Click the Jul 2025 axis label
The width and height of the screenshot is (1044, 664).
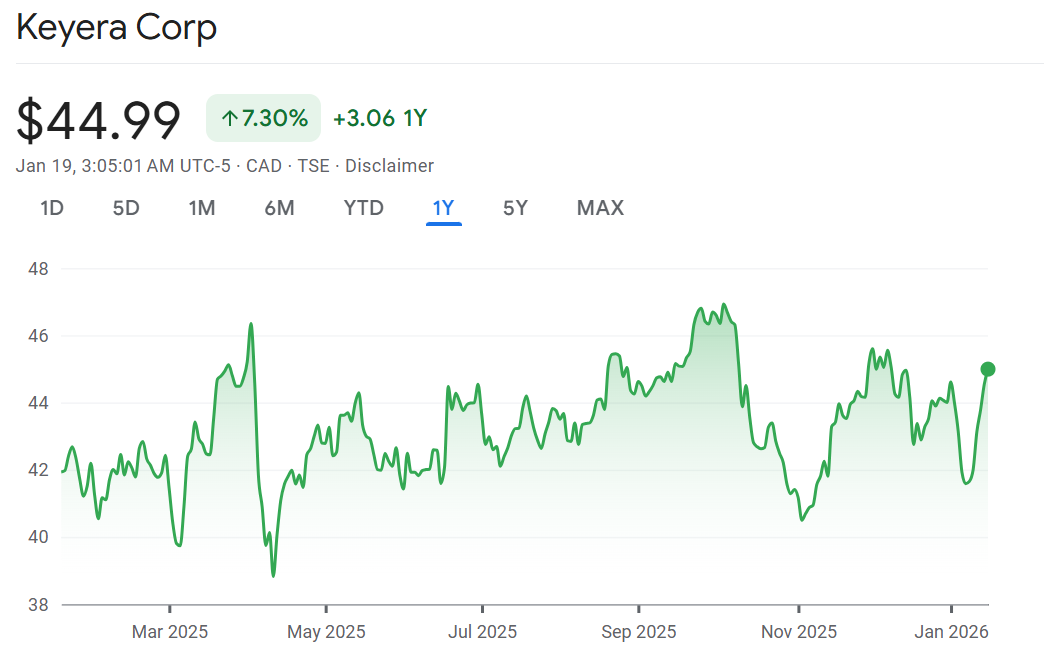[482, 632]
